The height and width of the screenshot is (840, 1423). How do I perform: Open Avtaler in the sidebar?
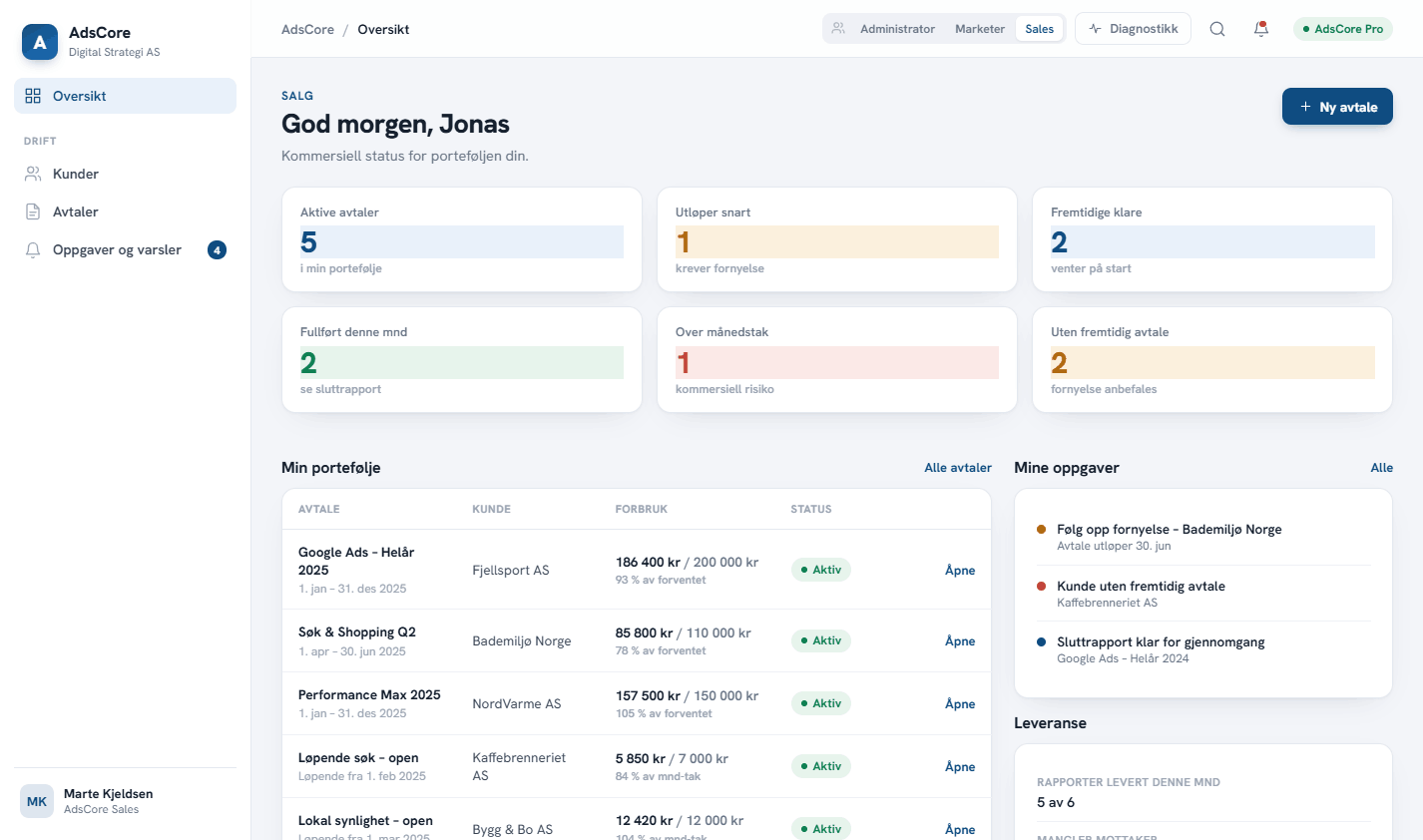point(125,211)
